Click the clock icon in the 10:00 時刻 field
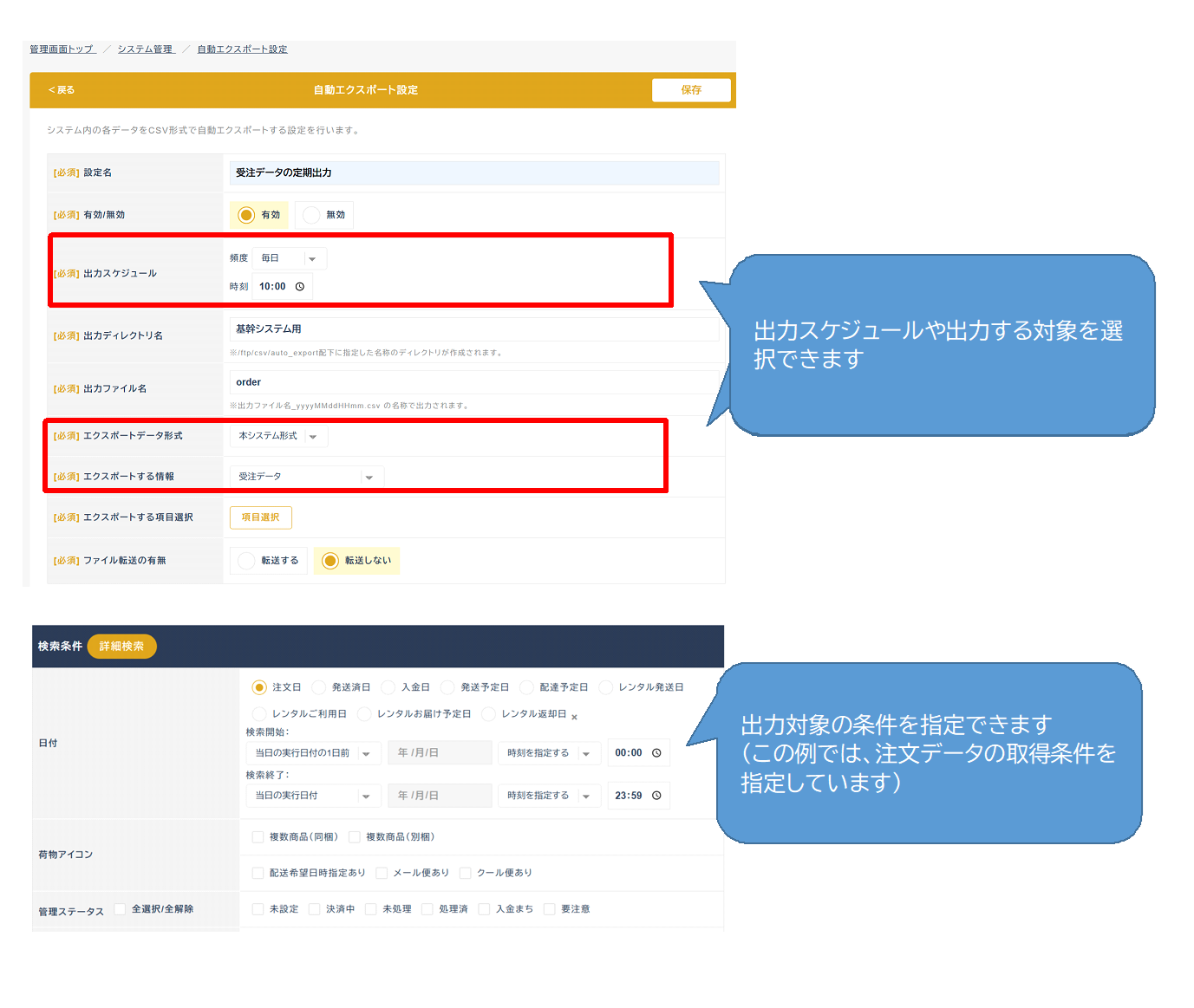The image size is (1194, 1008). 300,287
